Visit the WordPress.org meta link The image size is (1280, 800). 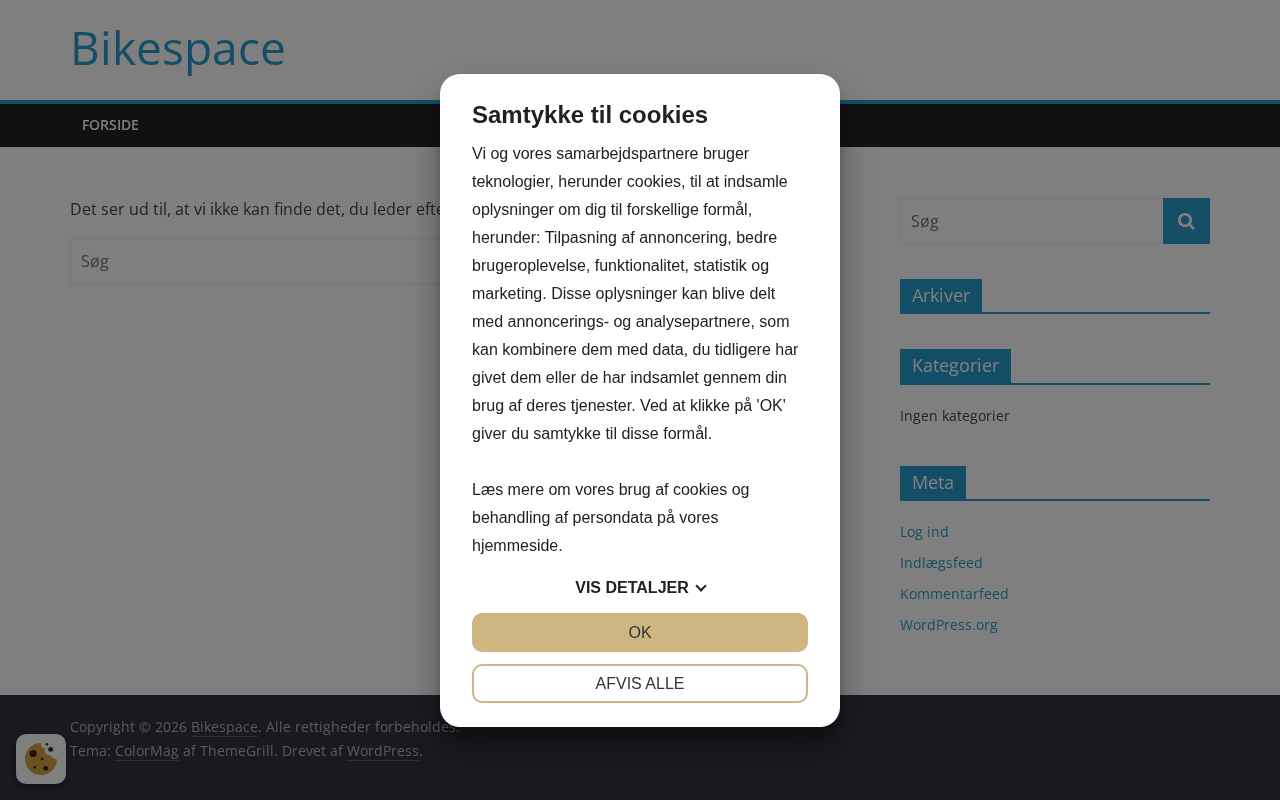949,625
